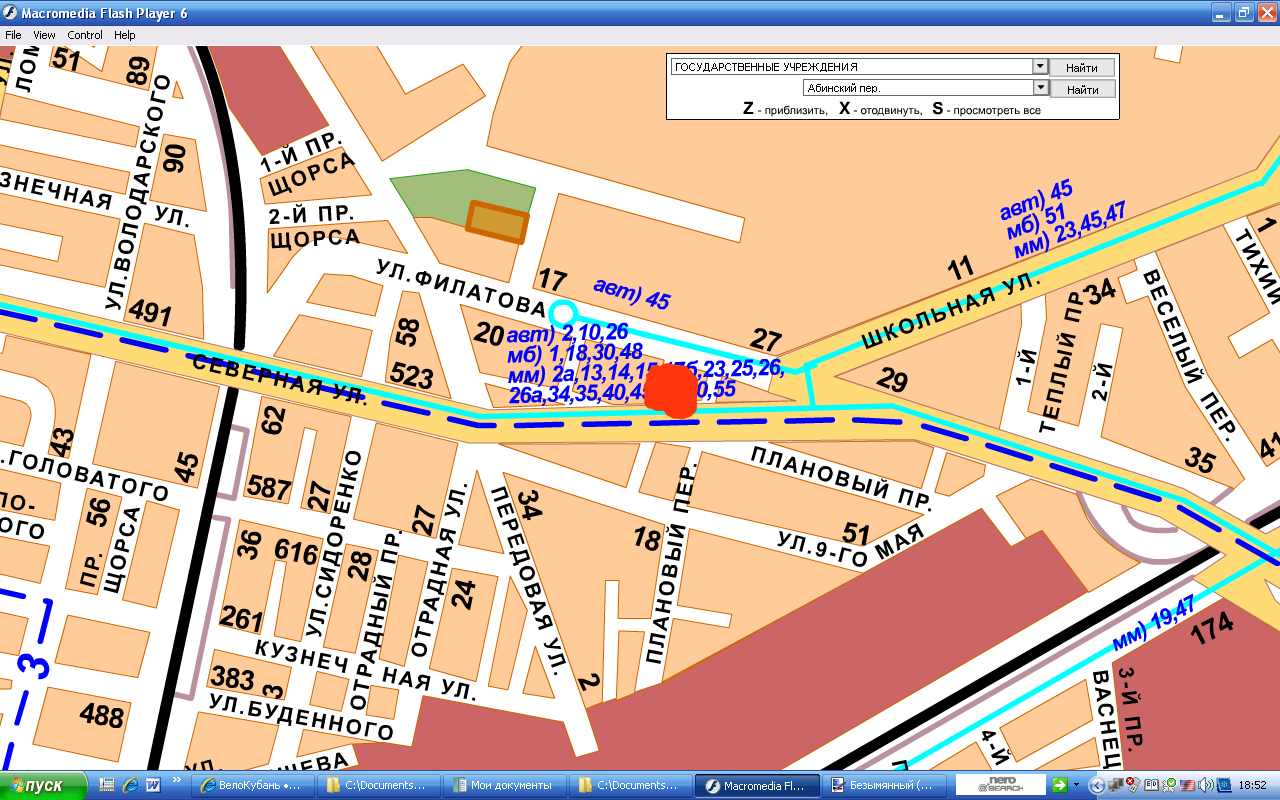Viewport: 1280px width, 800px height.
Task: Click in the Nero Search input box
Action: click(1000, 785)
